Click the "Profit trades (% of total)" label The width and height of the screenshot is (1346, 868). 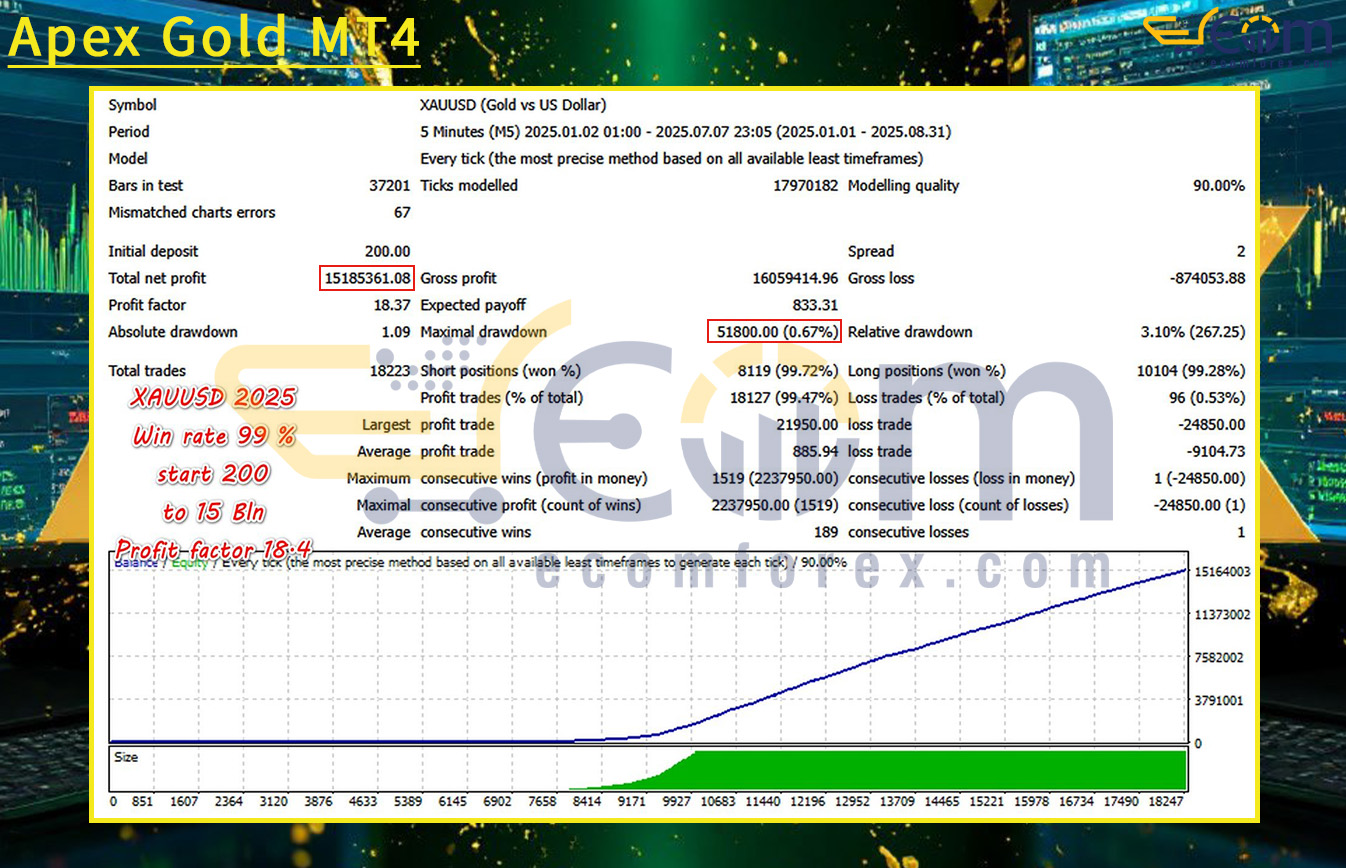(x=502, y=399)
